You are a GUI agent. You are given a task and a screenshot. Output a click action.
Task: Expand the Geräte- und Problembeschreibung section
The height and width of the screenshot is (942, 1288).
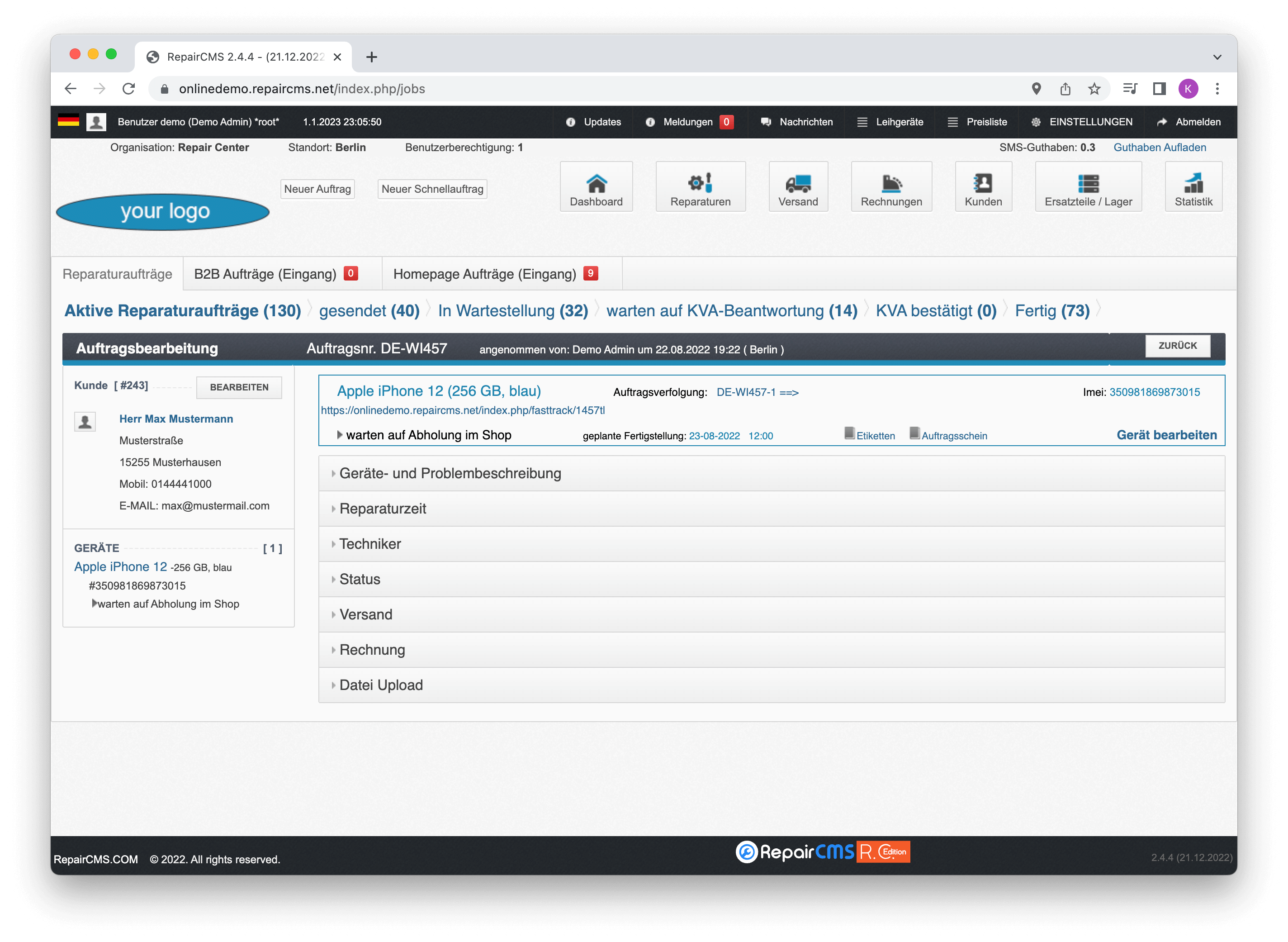[449, 473]
